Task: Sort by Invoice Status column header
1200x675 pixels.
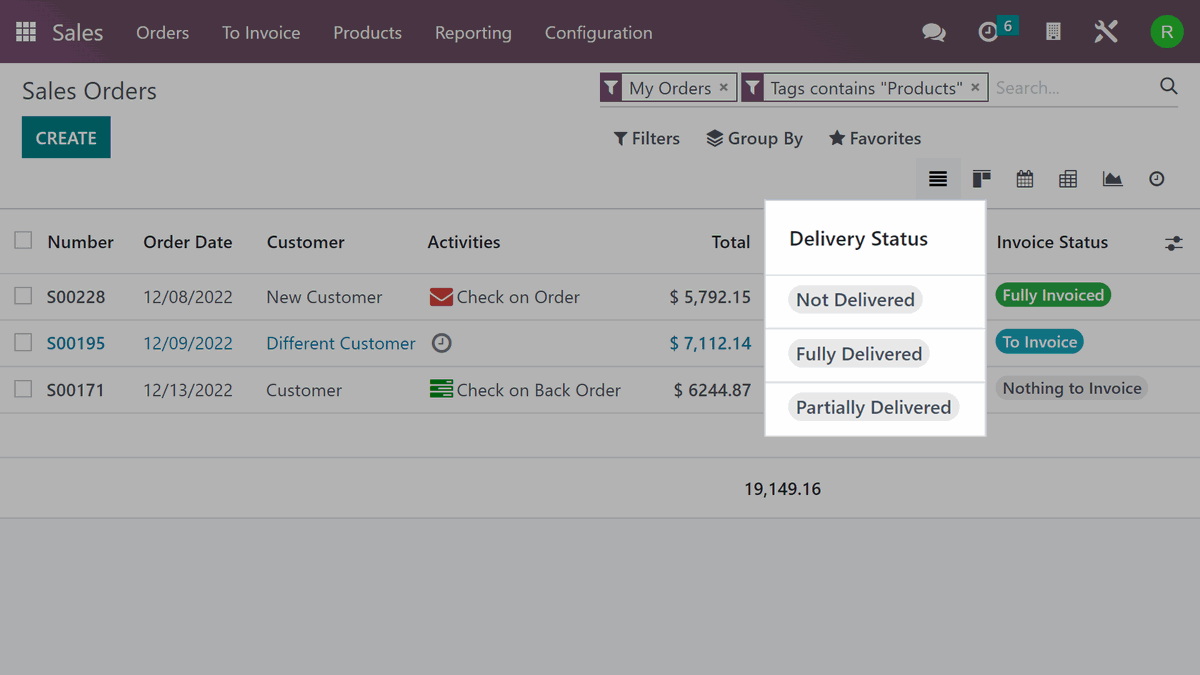Action: 1052,242
